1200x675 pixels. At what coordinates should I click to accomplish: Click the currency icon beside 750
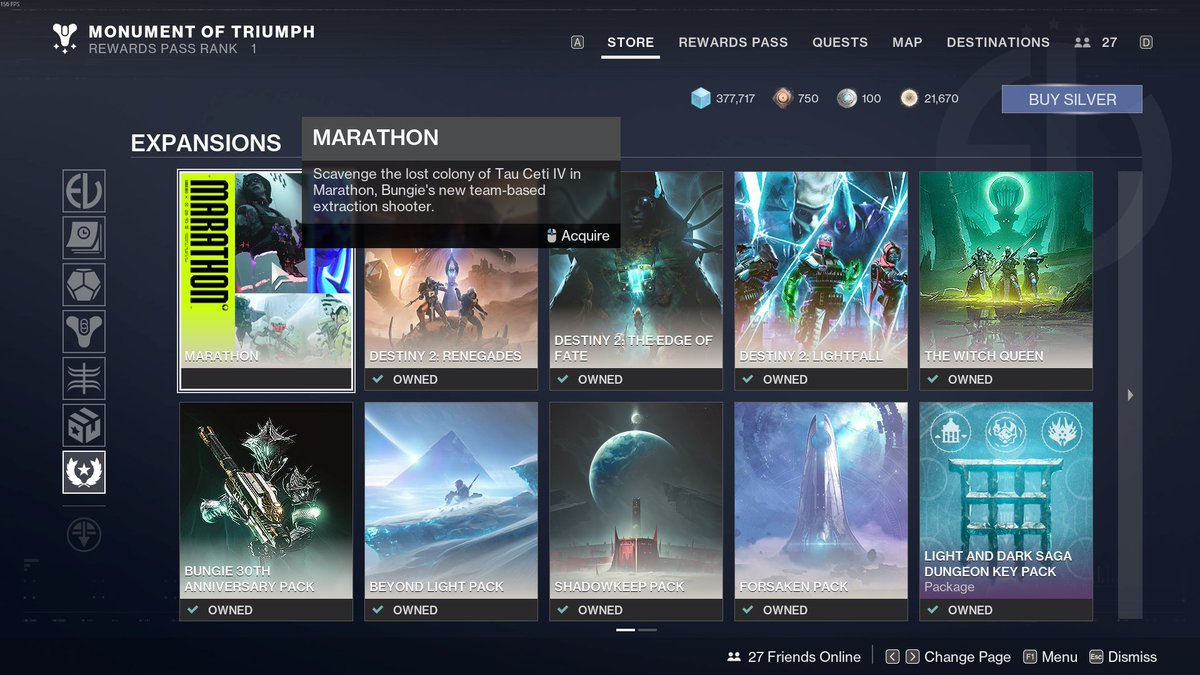(x=782, y=98)
